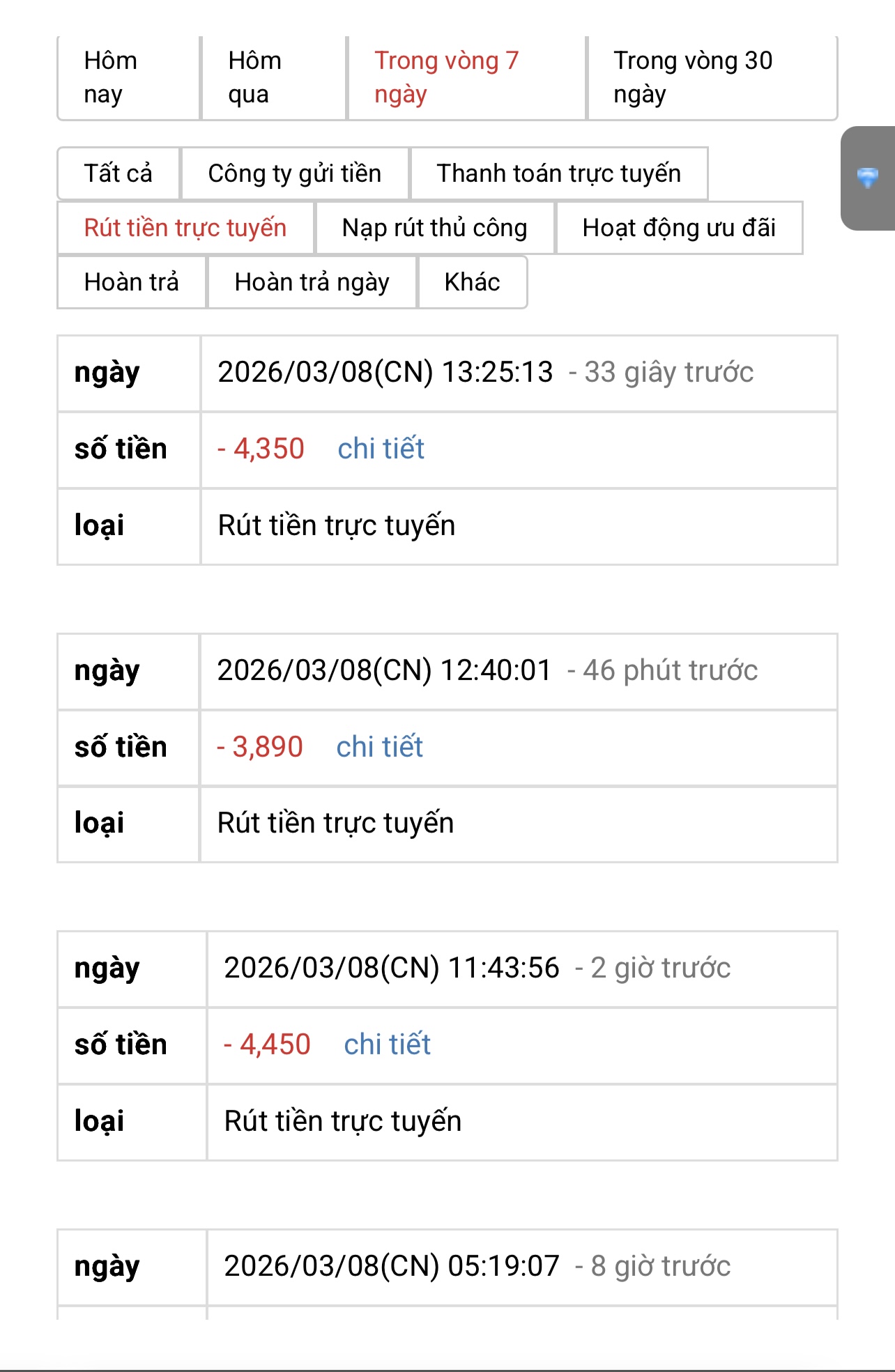This screenshot has height=1372, width=895.
Task: Open the Hoàn trả ngày category
Action: click(312, 282)
